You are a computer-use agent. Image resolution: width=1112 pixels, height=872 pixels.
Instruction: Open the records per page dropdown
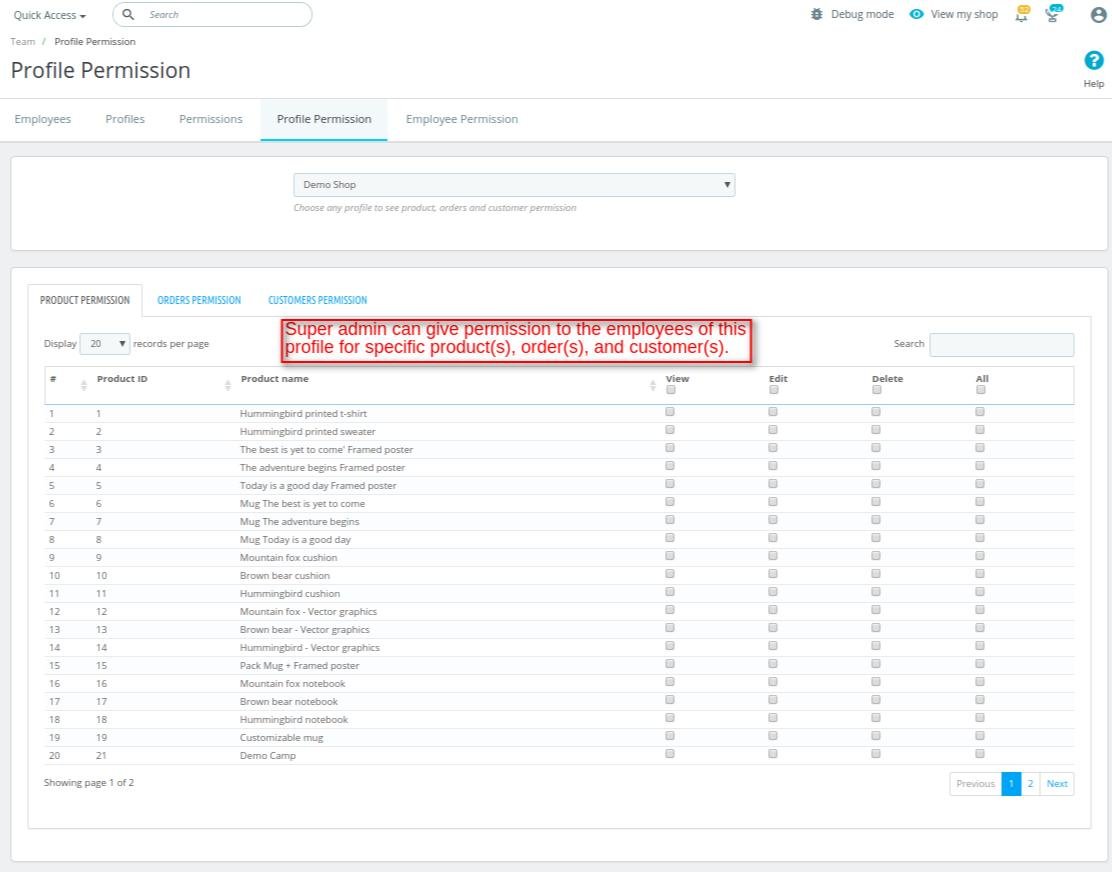pyautogui.click(x=105, y=344)
